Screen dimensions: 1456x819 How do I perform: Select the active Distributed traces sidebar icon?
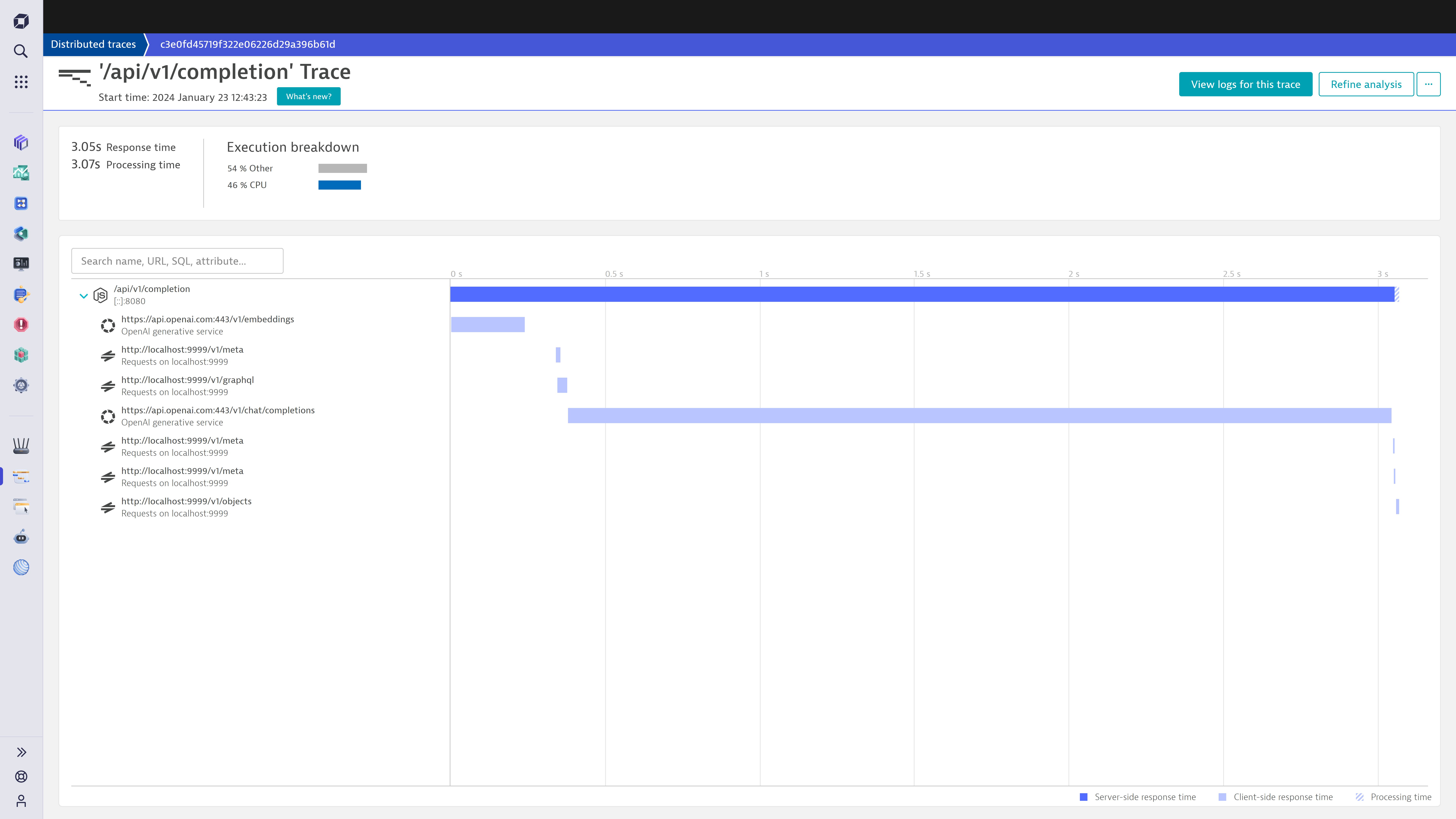pyautogui.click(x=21, y=476)
